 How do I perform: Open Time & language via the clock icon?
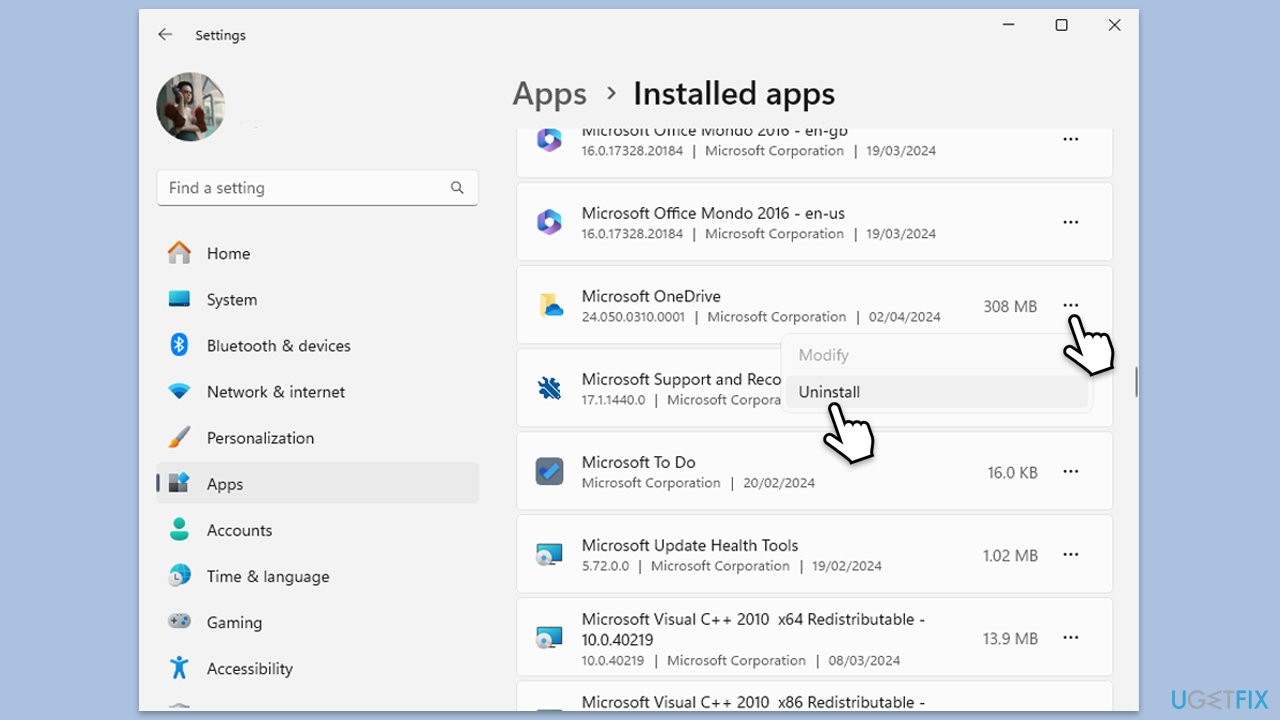[178, 576]
